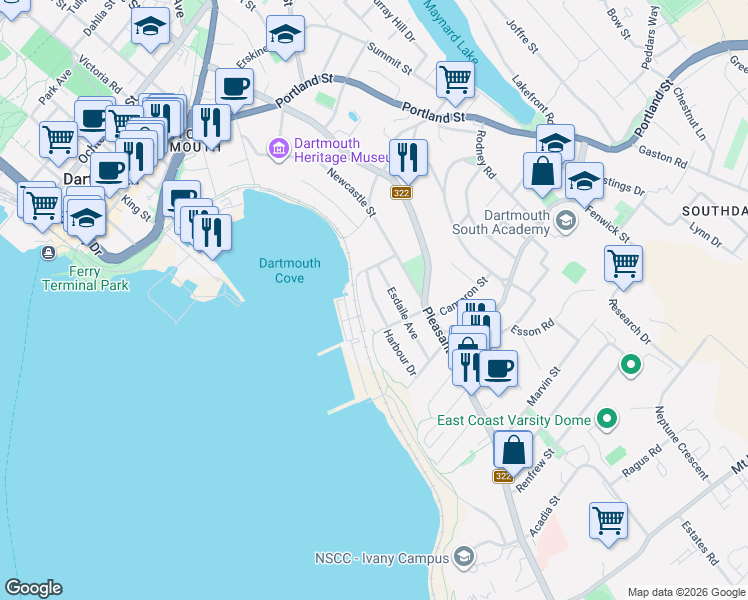Click the 322 route shield near Newcastle St
748x600 pixels.
[401, 193]
